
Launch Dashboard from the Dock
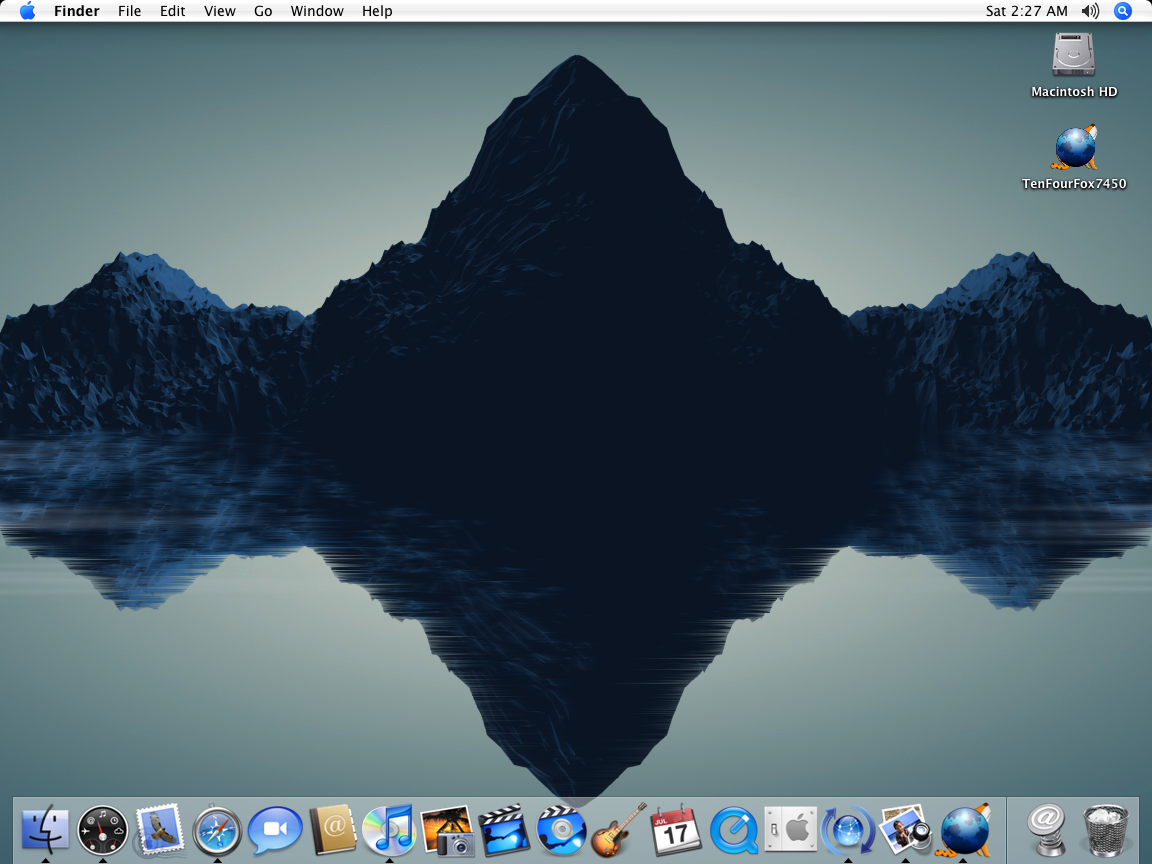pyautogui.click(x=103, y=830)
